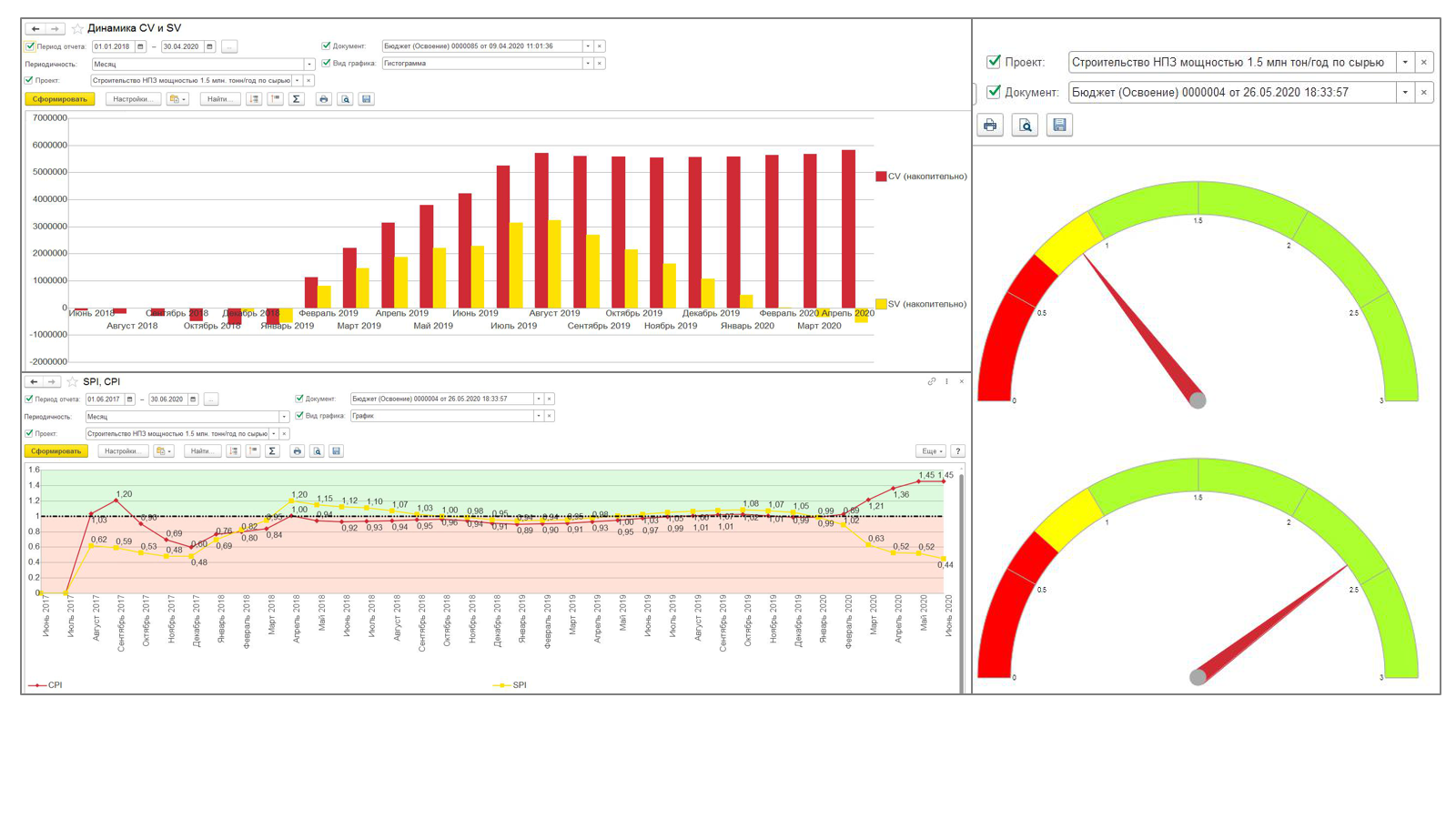The image size is (1456, 819).
Task: Expand Проект dropdown in the gauge panel
Action: point(1405,62)
